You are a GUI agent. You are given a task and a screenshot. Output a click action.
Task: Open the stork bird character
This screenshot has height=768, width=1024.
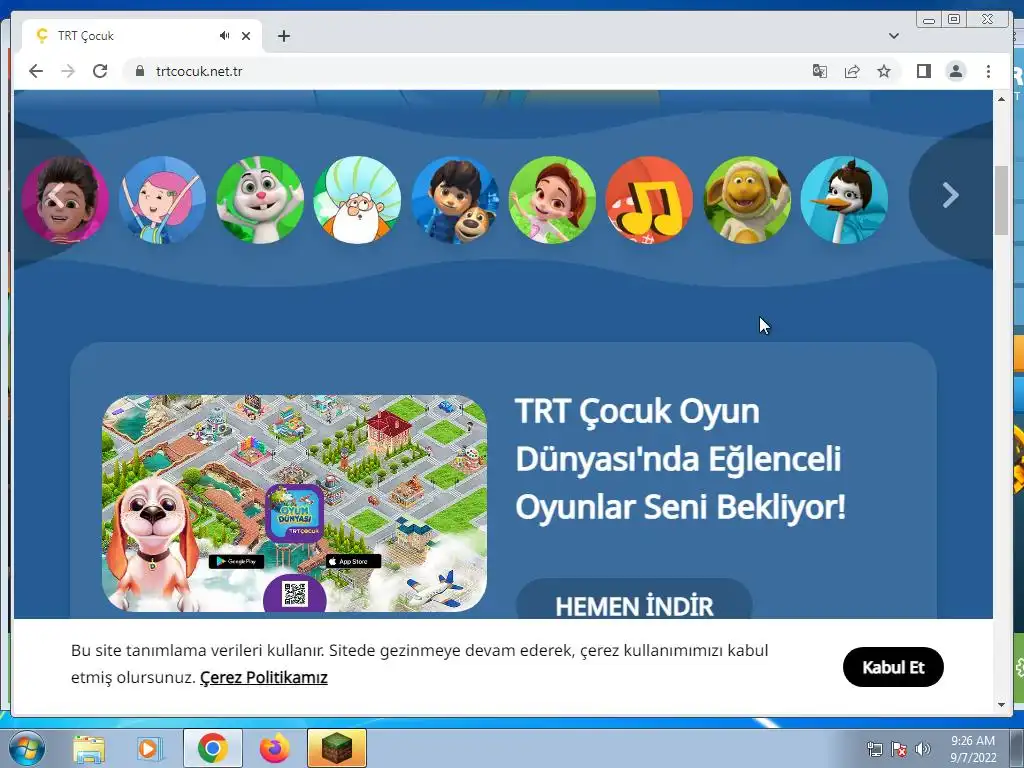[844, 200]
